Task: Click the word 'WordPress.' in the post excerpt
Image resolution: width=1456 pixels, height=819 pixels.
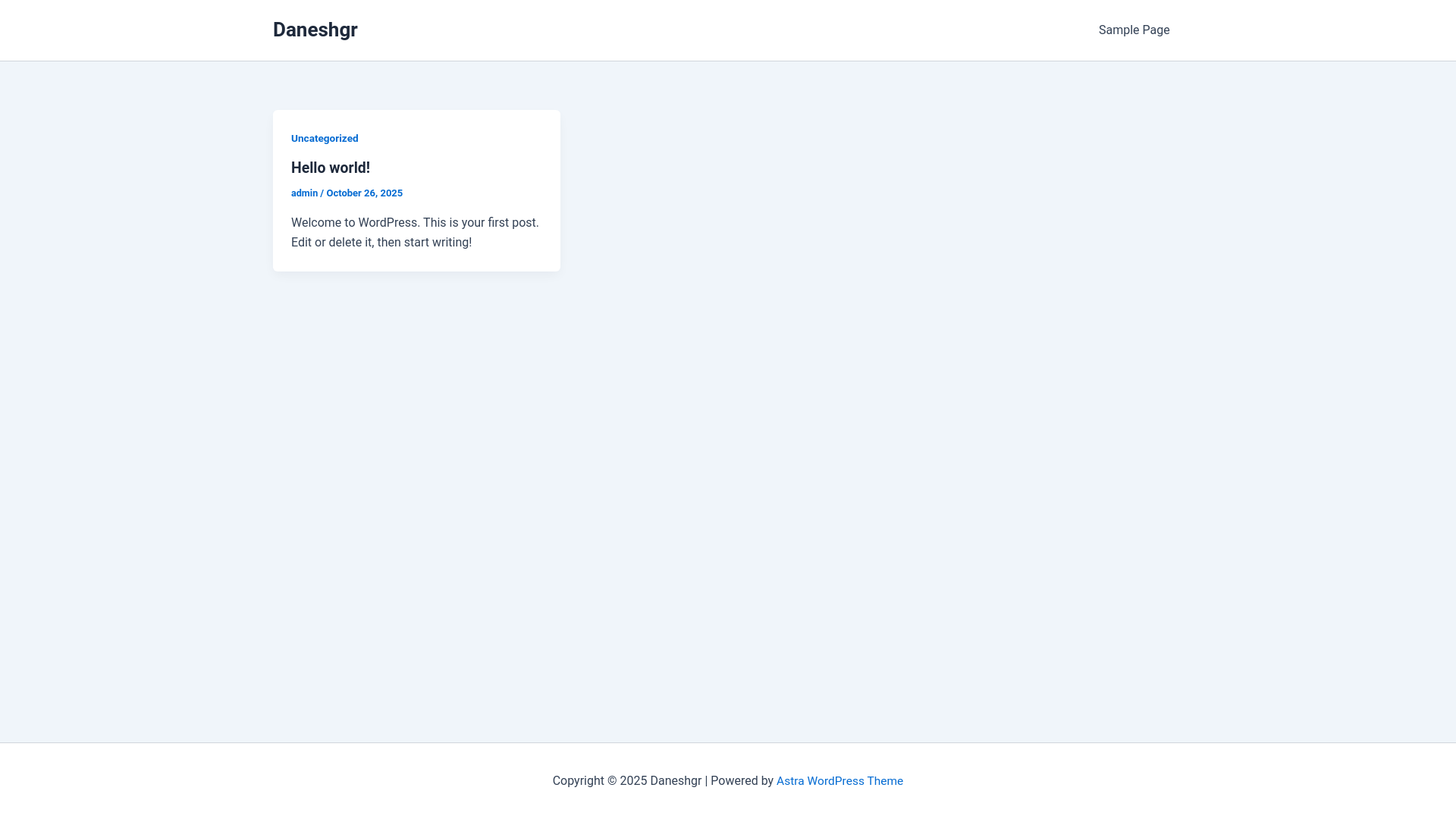Action: (x=388, y=223)
